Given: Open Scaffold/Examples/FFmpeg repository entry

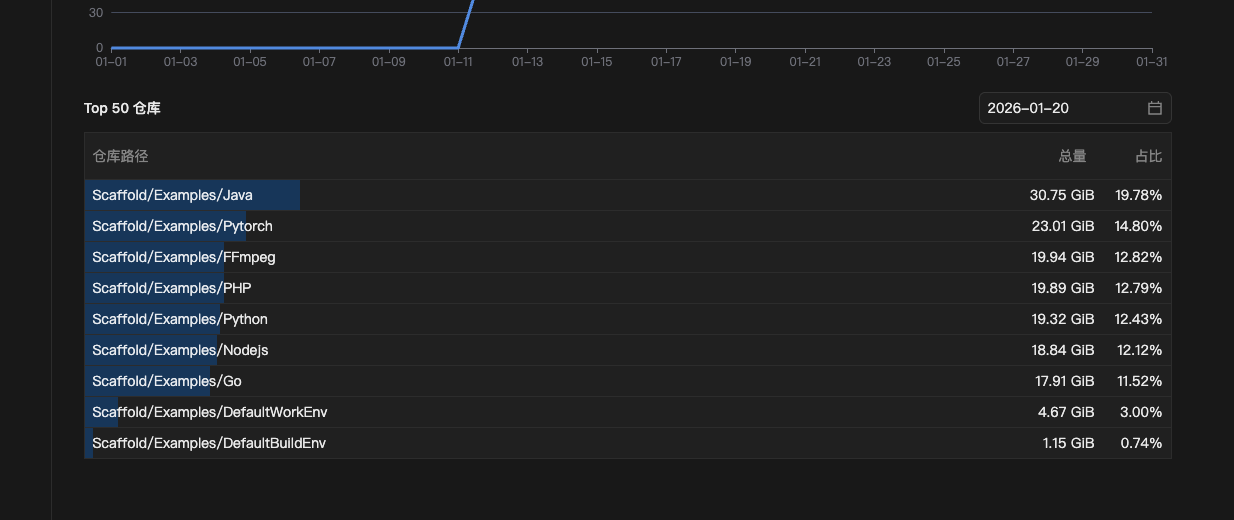Looking at the screenshot, I should tap(183, 257).
